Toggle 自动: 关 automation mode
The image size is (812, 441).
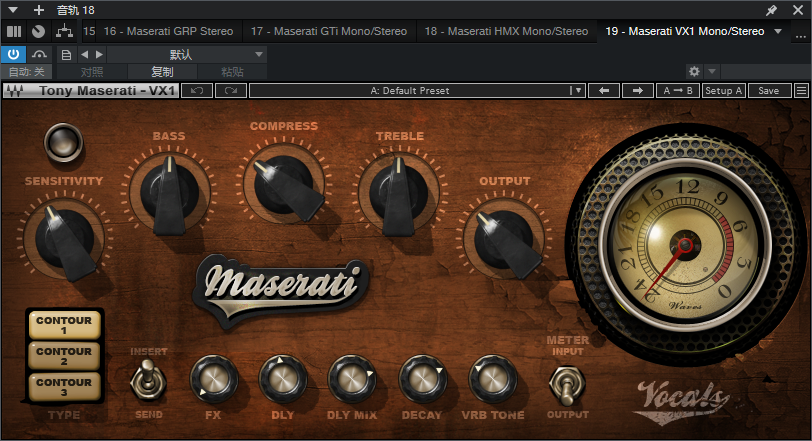pos(26,72)
